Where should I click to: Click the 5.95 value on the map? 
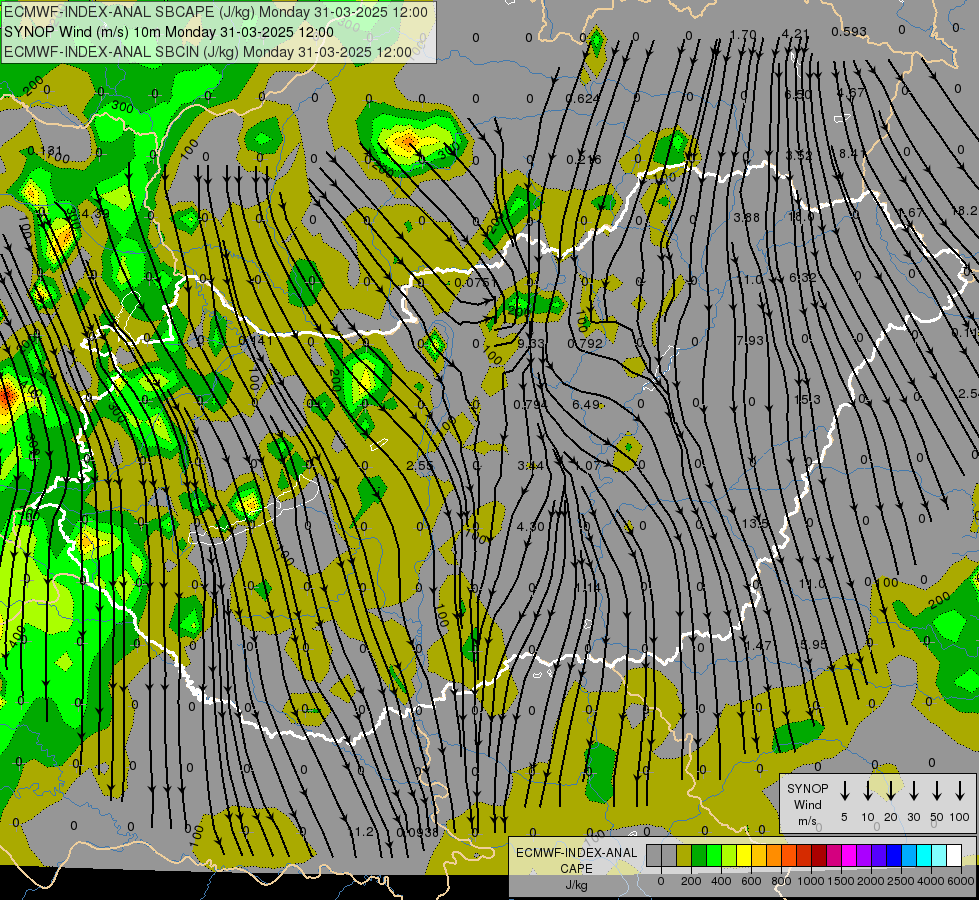[814, 644]
